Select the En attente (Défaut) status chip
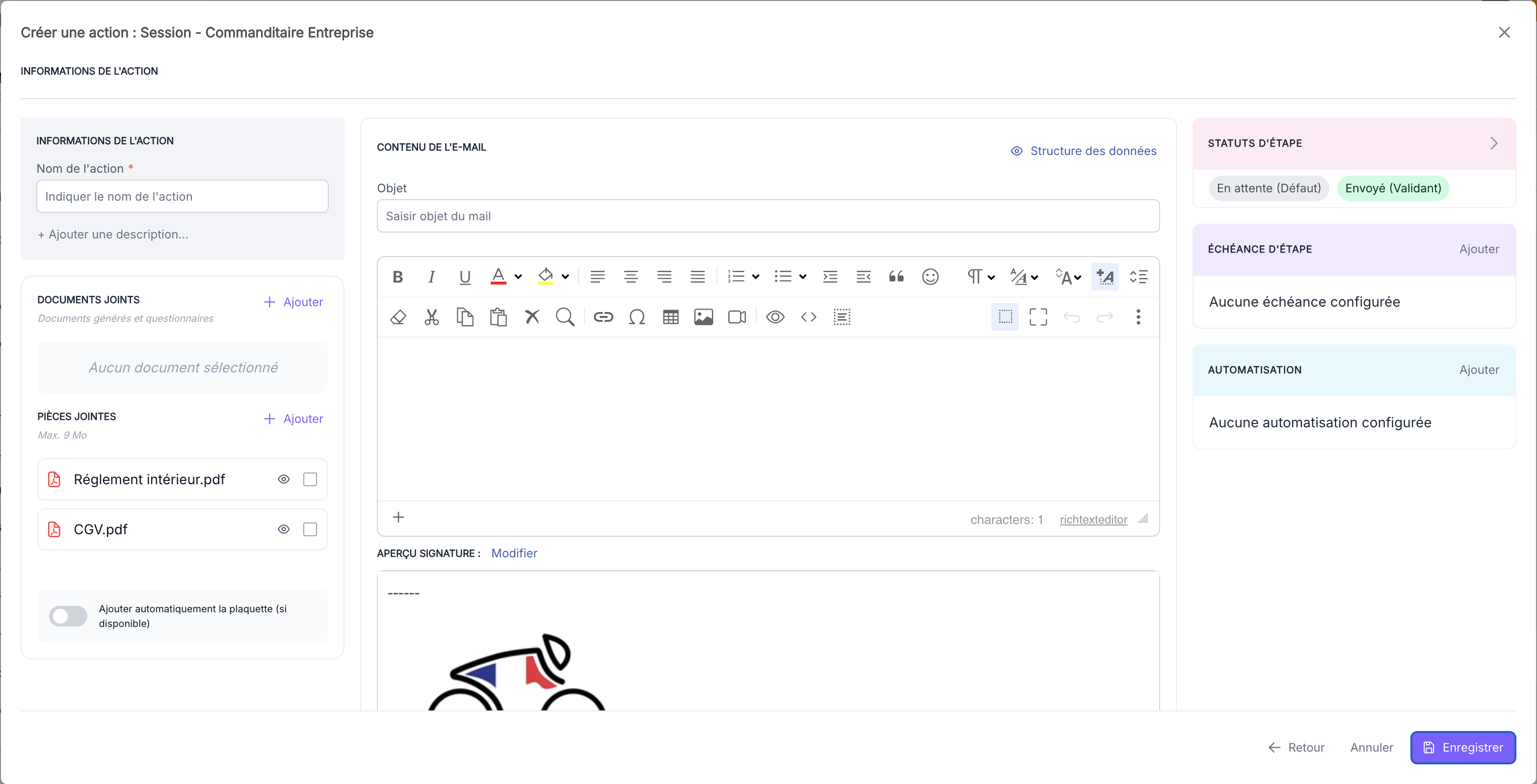Screen dimensions: 1537x784 [1269, 188]
